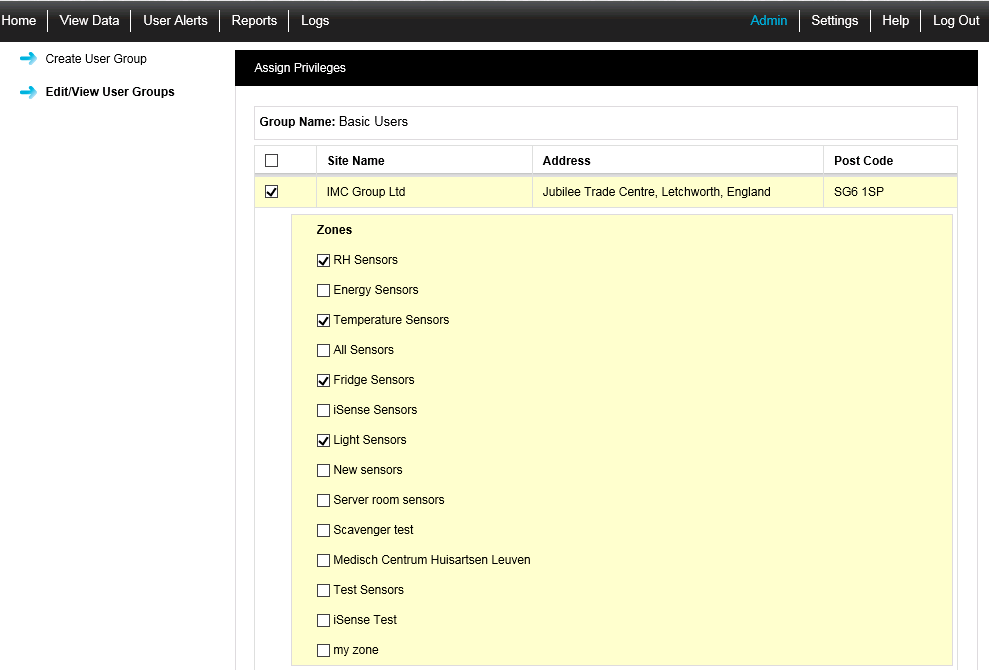
Task: Click the Site Name column header
Action: click(x=356, y=161)
